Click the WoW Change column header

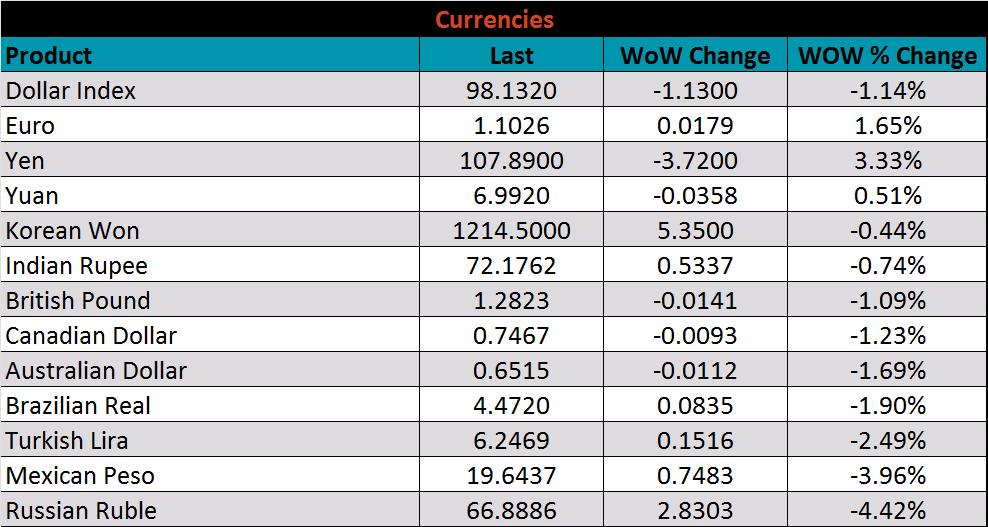tap(695, 56)
